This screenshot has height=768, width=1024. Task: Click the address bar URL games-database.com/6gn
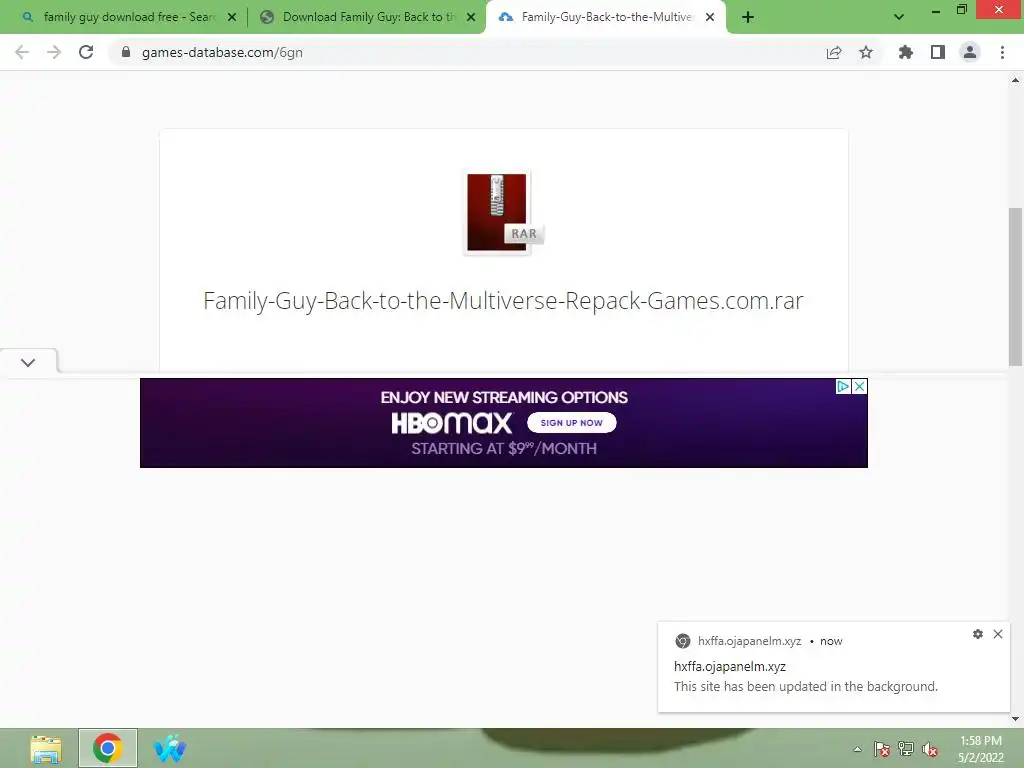(x=222, y=52)
